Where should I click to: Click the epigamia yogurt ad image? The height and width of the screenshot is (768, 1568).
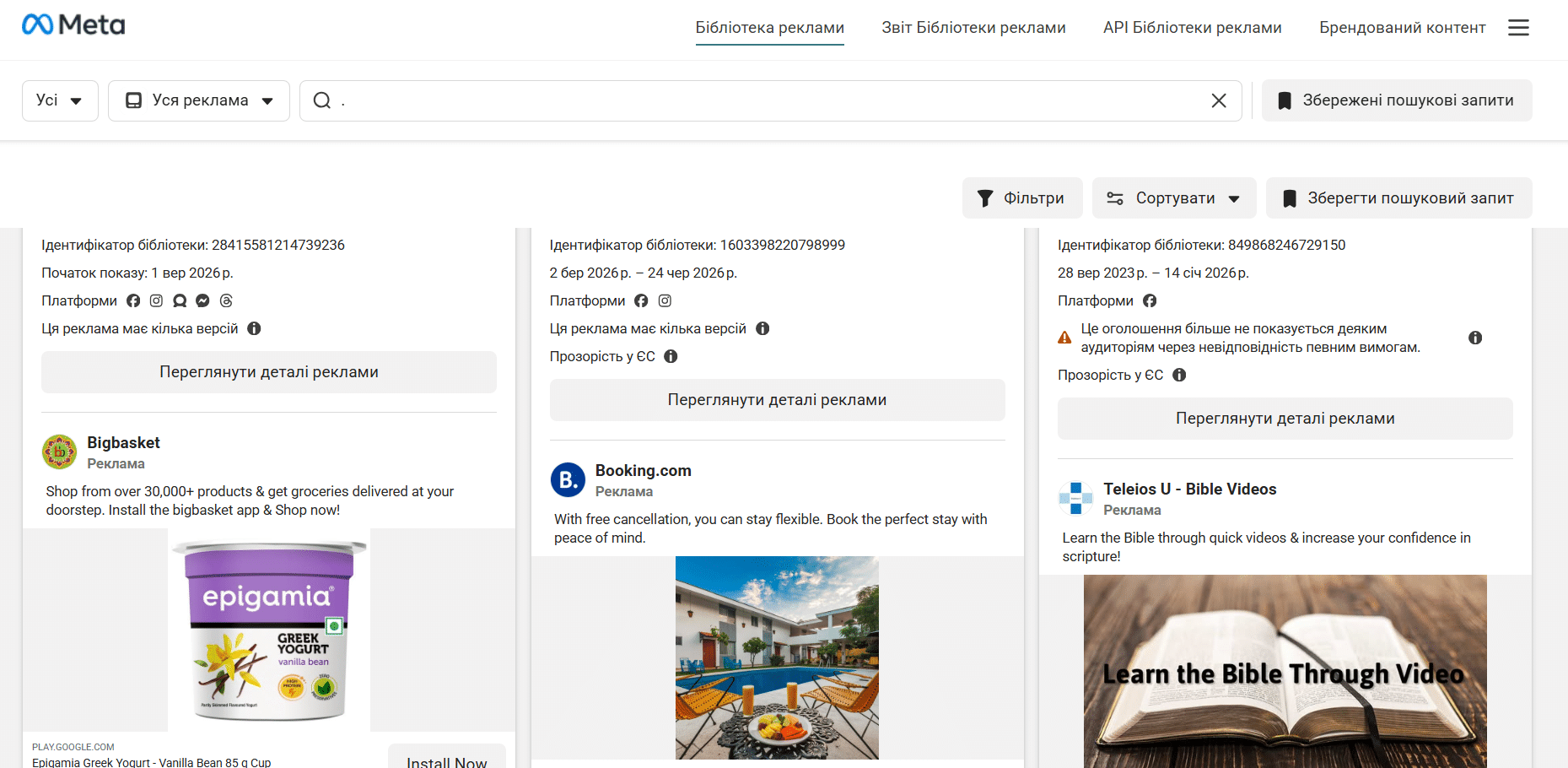coord(269,630)
